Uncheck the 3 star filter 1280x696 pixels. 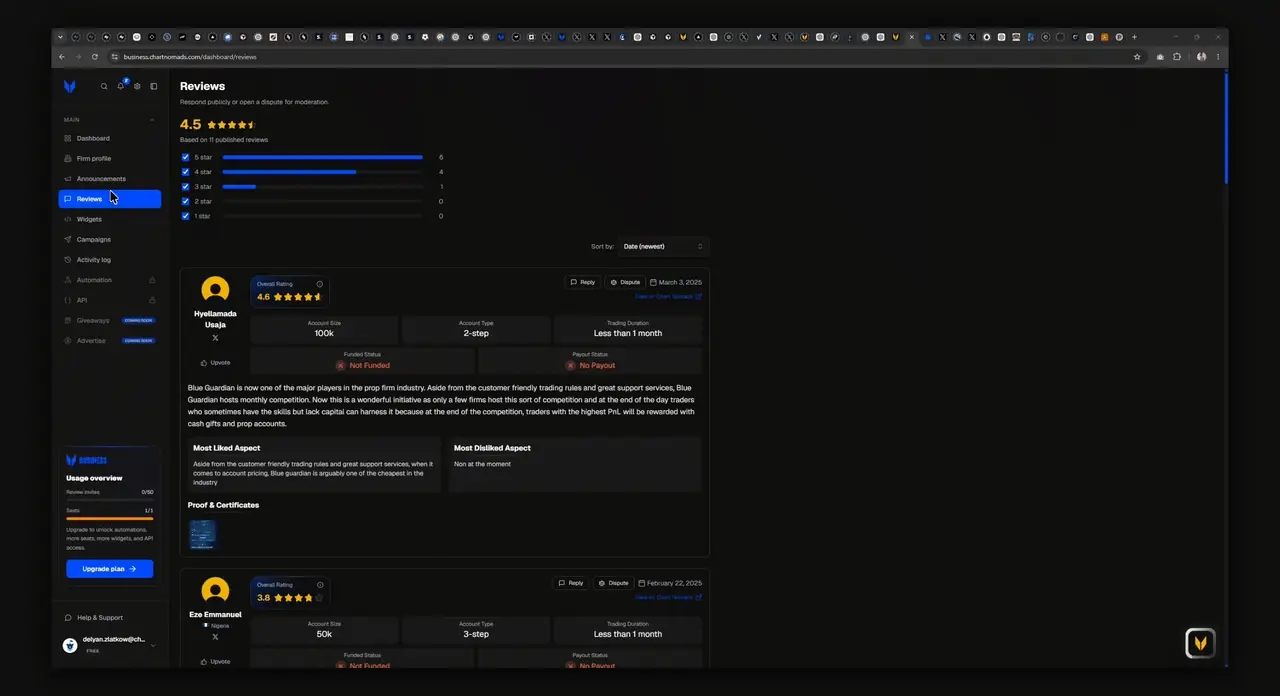pos(185,187)
